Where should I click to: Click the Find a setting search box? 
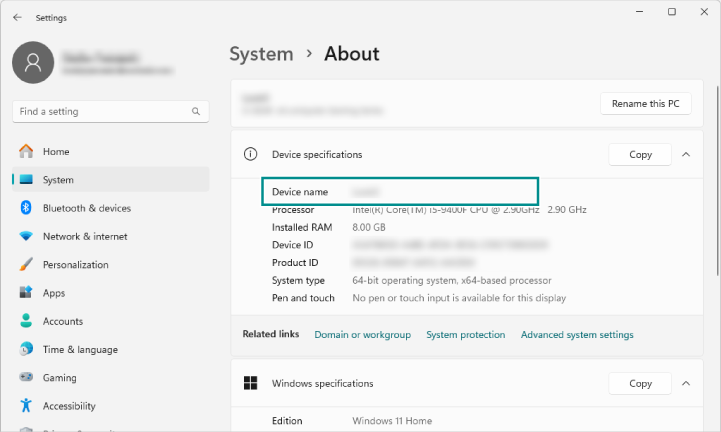coord(100,112)
